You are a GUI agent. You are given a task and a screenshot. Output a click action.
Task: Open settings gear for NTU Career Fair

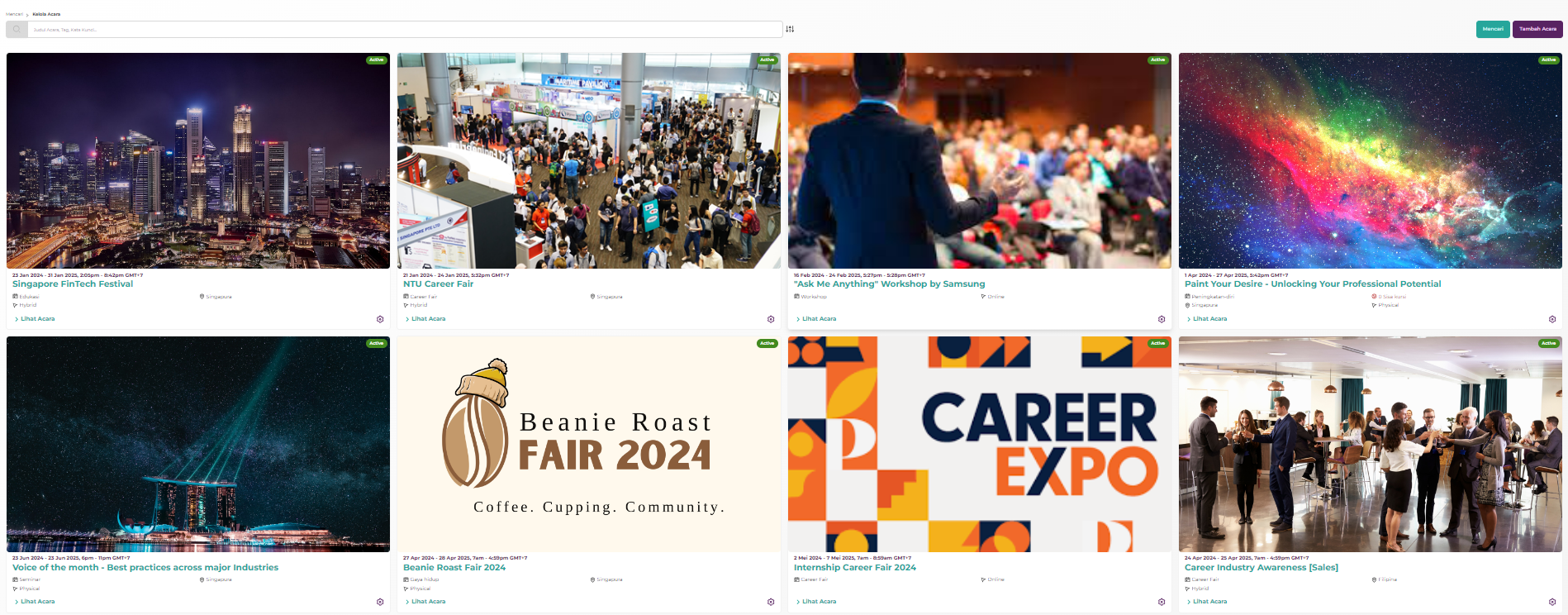pyautogui.click(x=771, y=319)
